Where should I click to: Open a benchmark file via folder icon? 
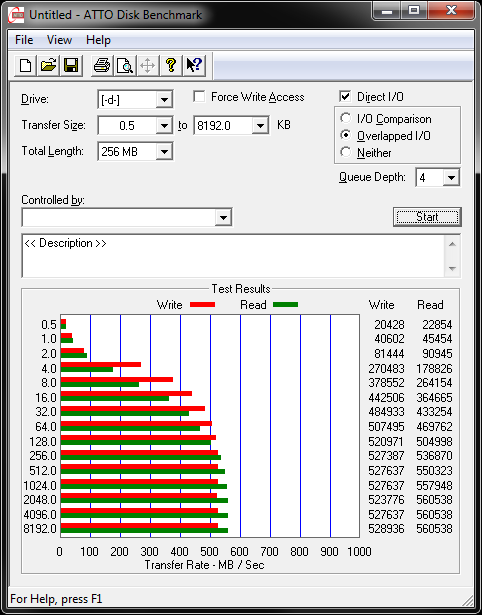click(x=48, y=65)
